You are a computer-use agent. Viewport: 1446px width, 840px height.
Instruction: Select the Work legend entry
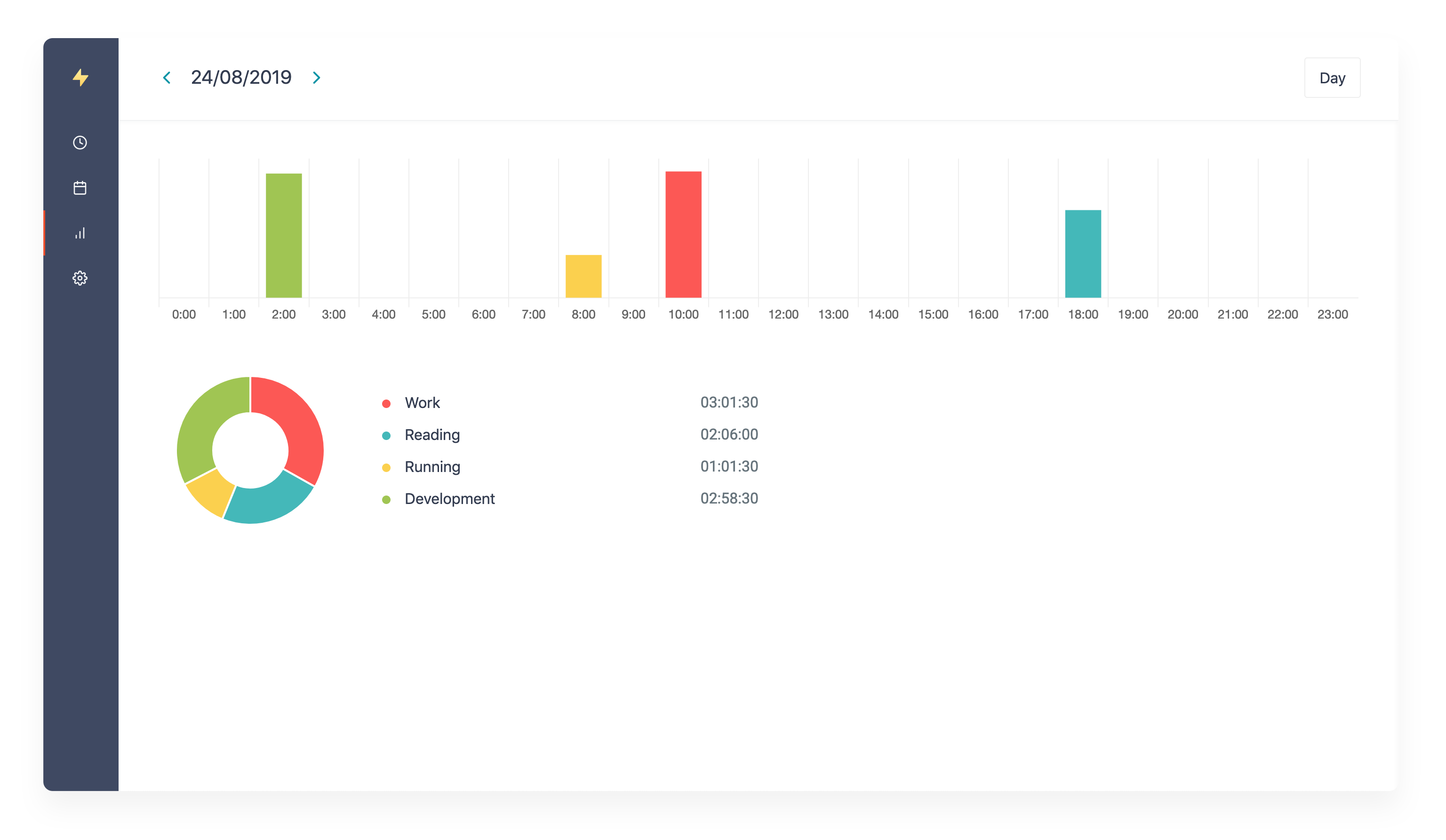(422, 403)
